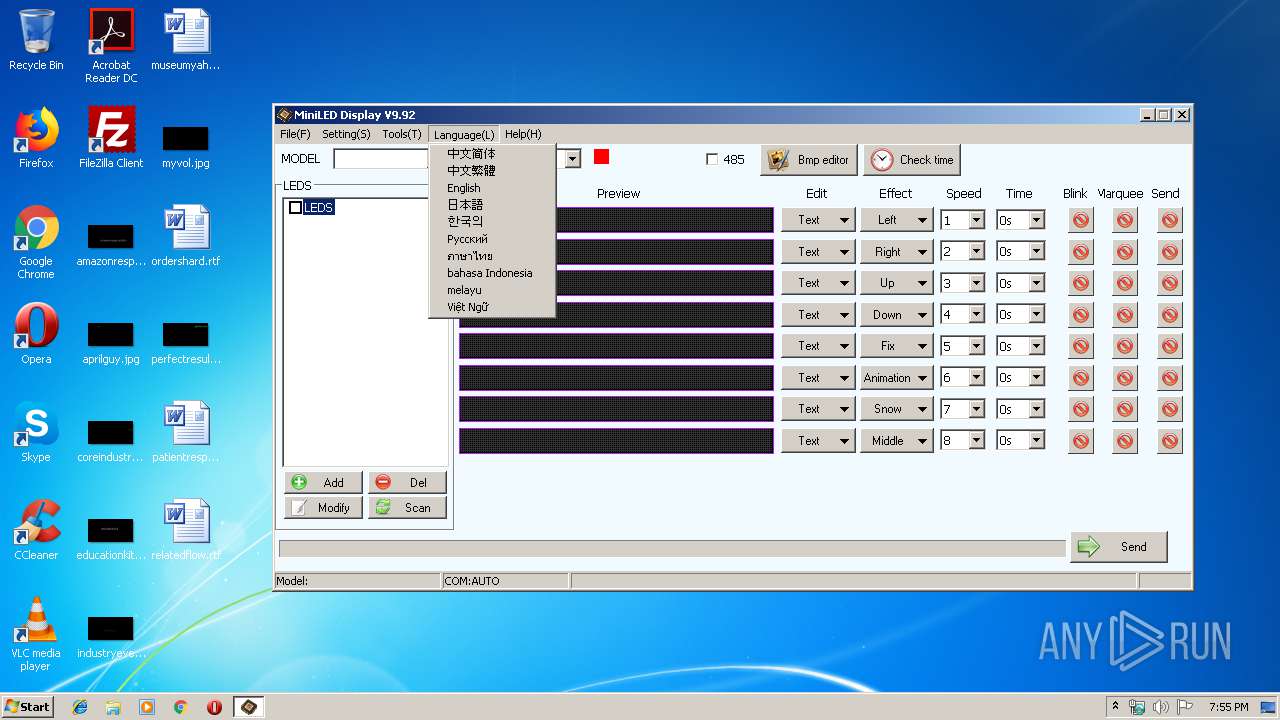Toggle Marquee for the Left effect row

coord(1125,220)
